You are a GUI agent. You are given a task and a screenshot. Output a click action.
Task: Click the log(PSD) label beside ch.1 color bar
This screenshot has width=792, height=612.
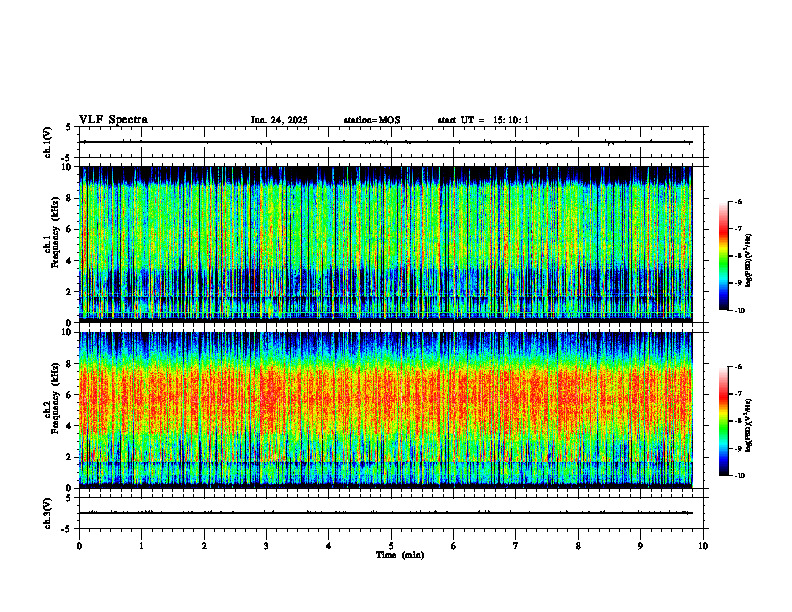coord(748,261)
